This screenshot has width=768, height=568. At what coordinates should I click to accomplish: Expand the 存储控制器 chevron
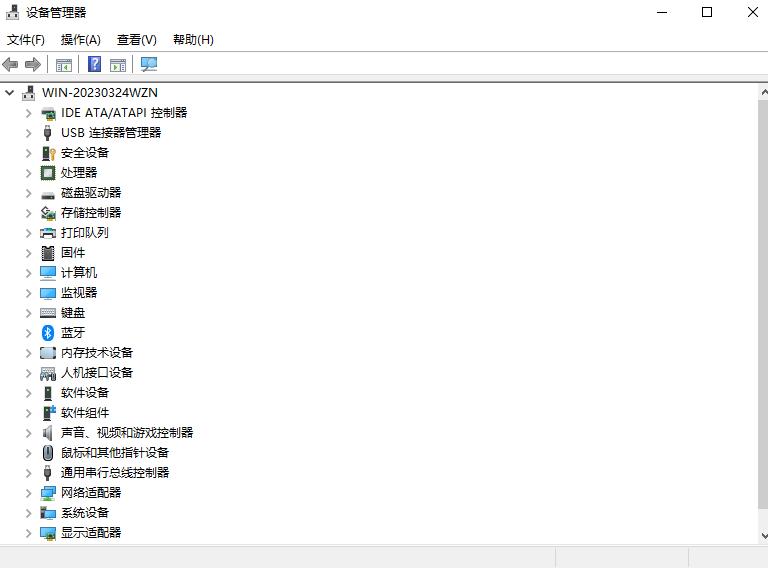click(x=28, y=213)
